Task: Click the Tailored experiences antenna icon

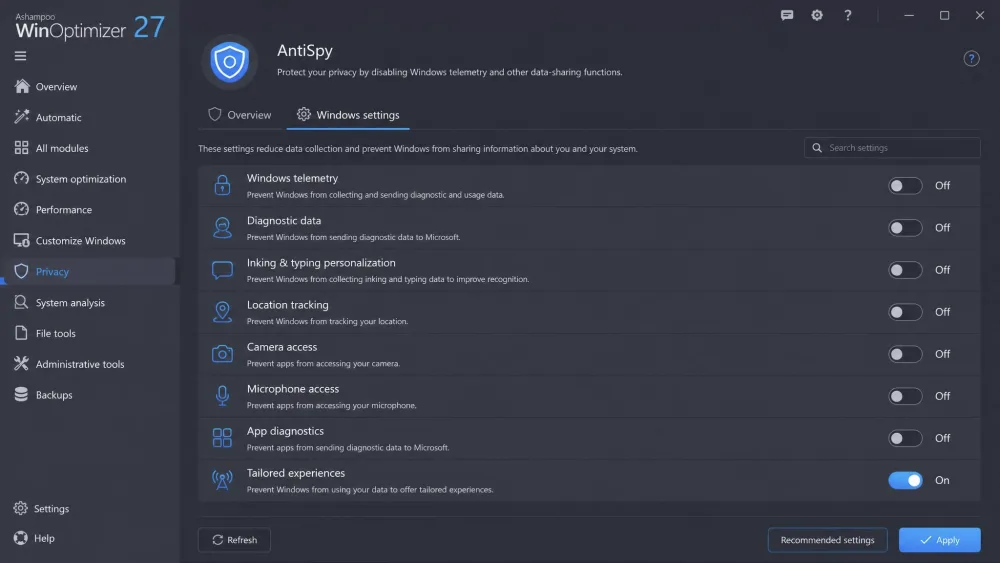Action: pos(222,480)
